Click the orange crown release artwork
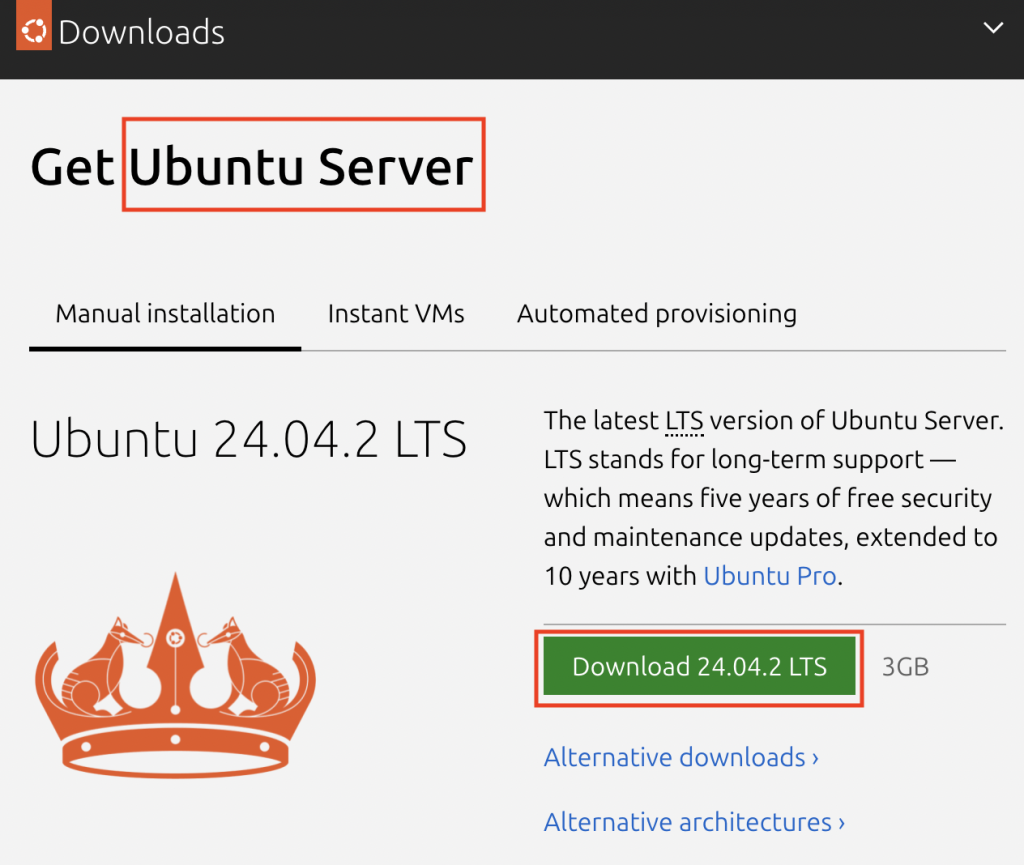 click(175, 675)
